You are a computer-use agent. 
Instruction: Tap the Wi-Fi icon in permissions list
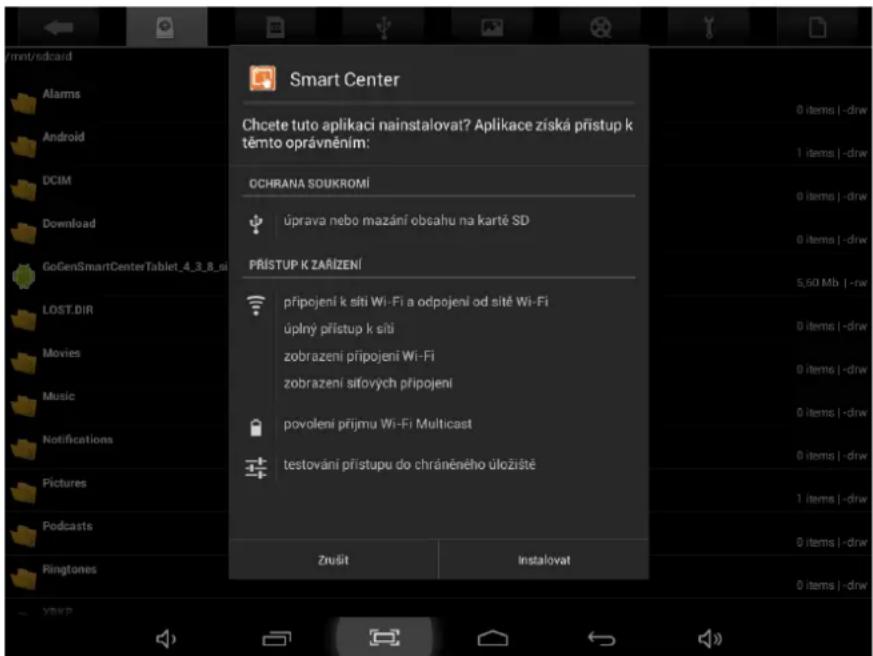point(256,305)
